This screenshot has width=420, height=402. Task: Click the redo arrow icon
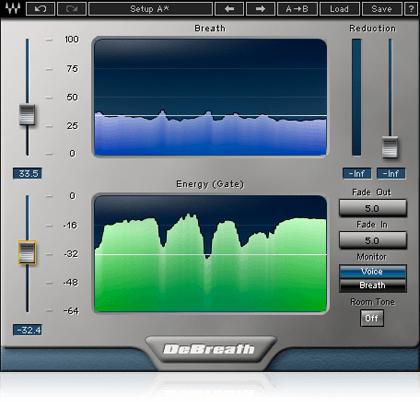click(x=72, y=9)
